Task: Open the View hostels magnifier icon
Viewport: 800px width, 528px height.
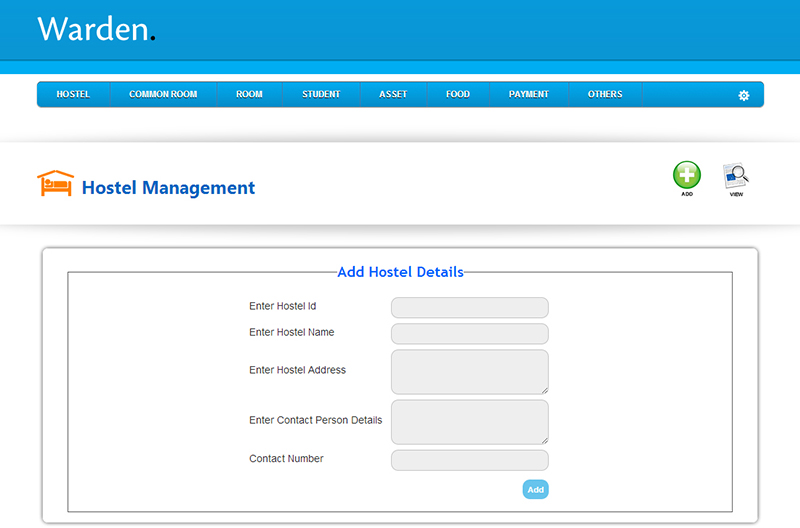Action: click(x=736, y=176)
